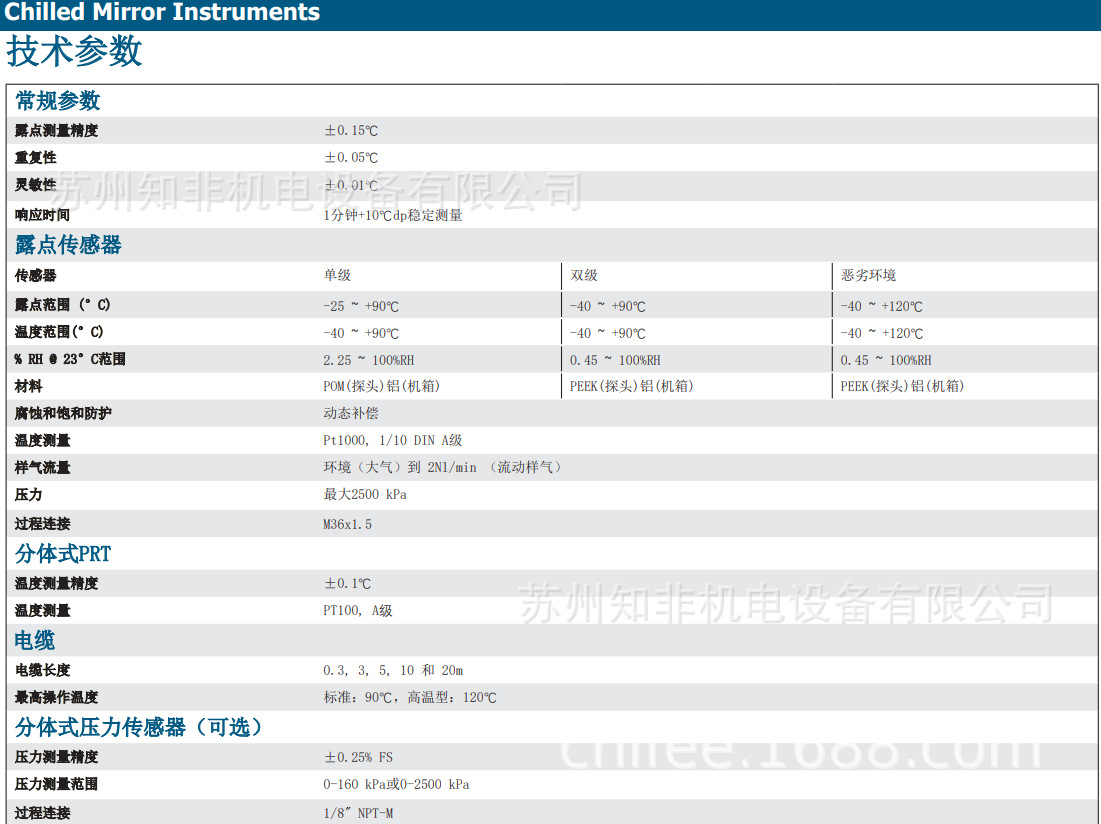
Task: Select the ±0.1℃ value
Action: [347, 583]
